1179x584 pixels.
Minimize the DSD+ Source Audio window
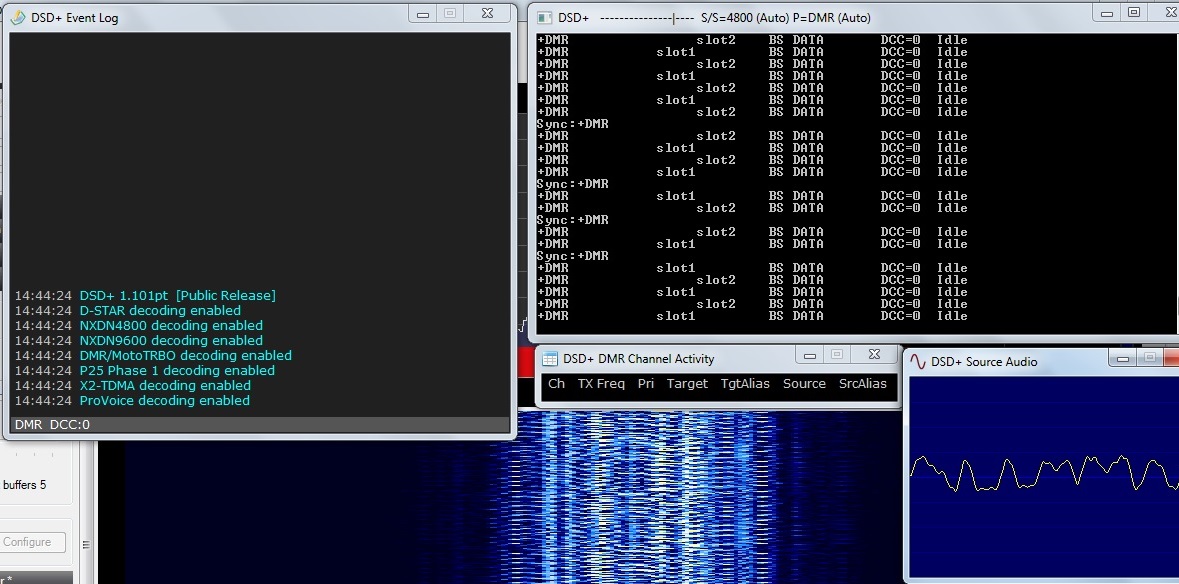(x=1123, y=359)
